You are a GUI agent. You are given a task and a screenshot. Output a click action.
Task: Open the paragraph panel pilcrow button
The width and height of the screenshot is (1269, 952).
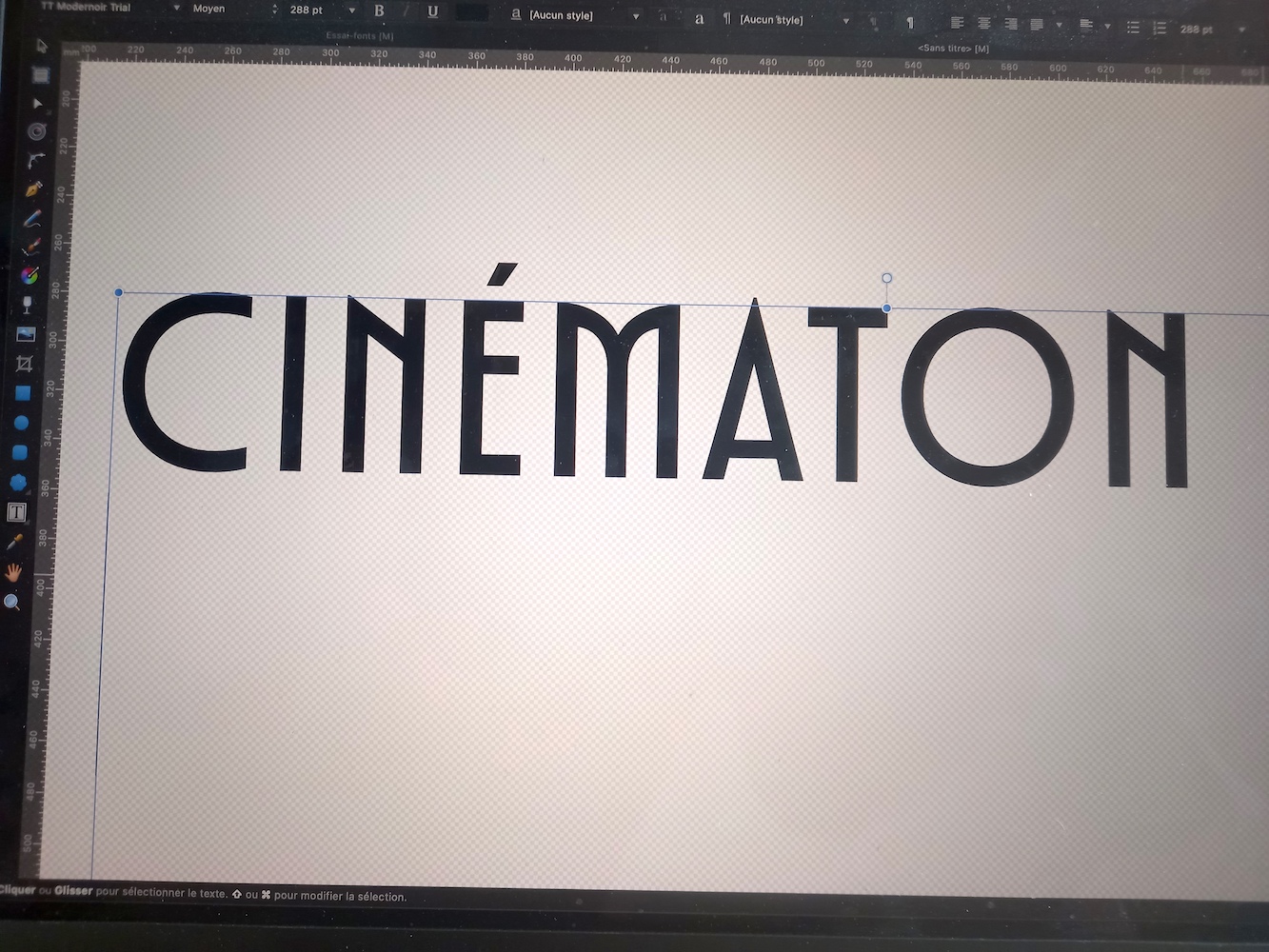910,23
